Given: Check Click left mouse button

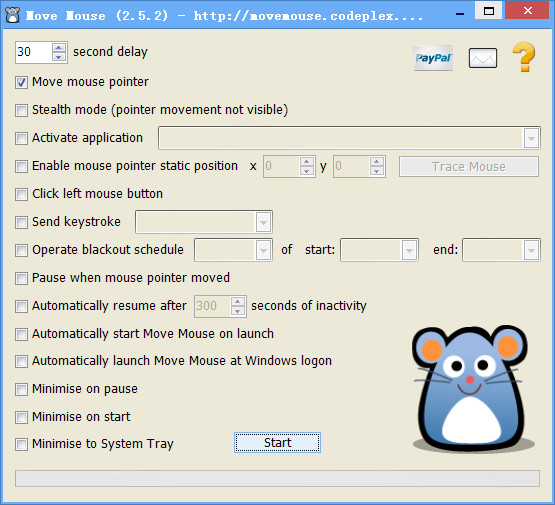Looking at the screenshot, I should [21, 194].
